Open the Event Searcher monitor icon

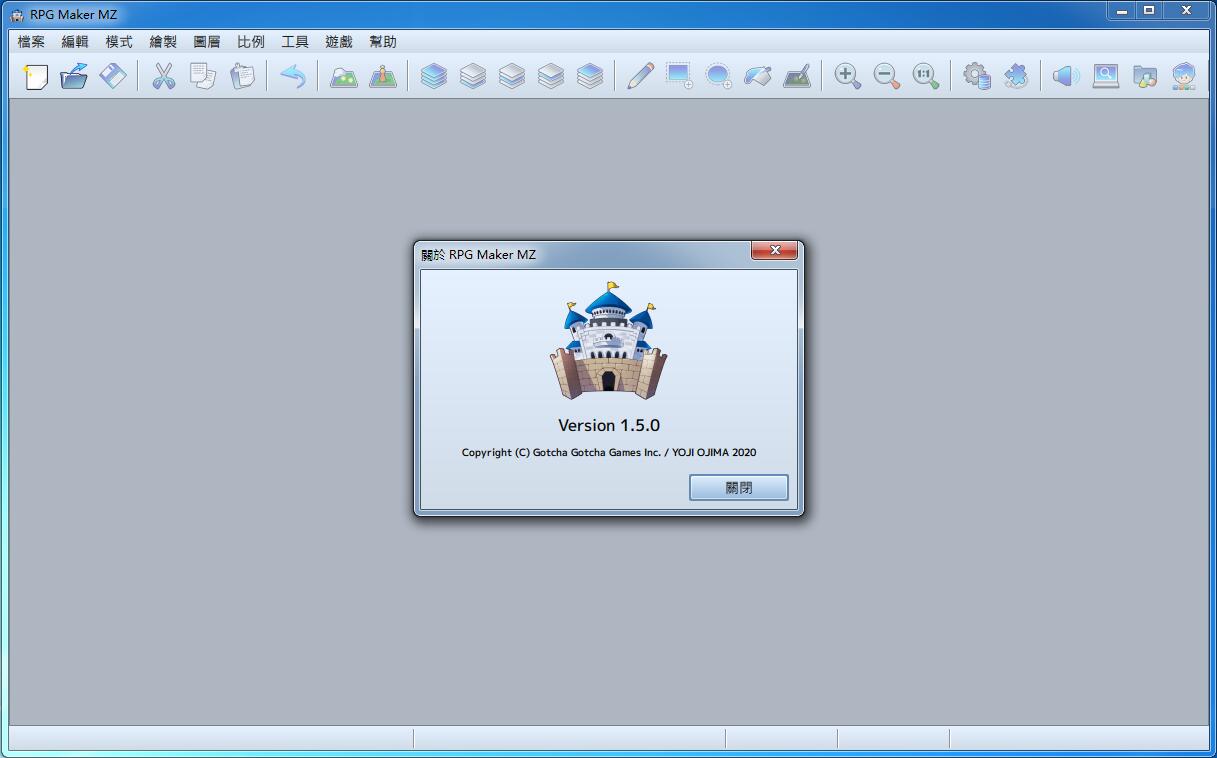click(x=1105, y=76)
